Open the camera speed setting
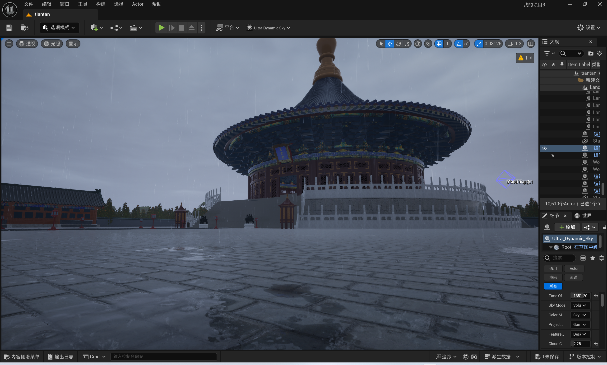This screenshot has width=607, height=365. coord(514,44)
